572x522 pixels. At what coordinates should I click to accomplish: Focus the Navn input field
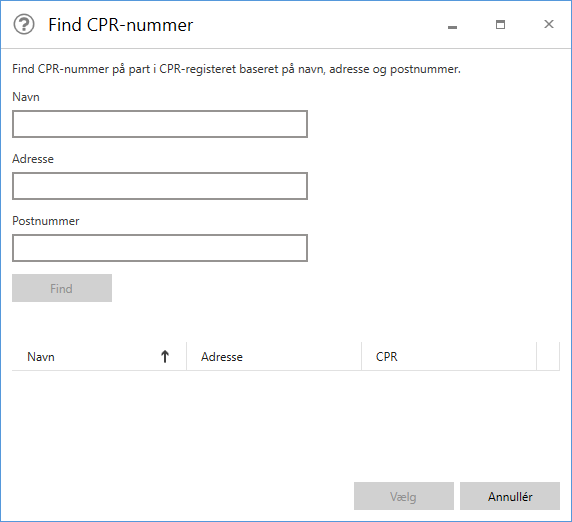(160, 124)
